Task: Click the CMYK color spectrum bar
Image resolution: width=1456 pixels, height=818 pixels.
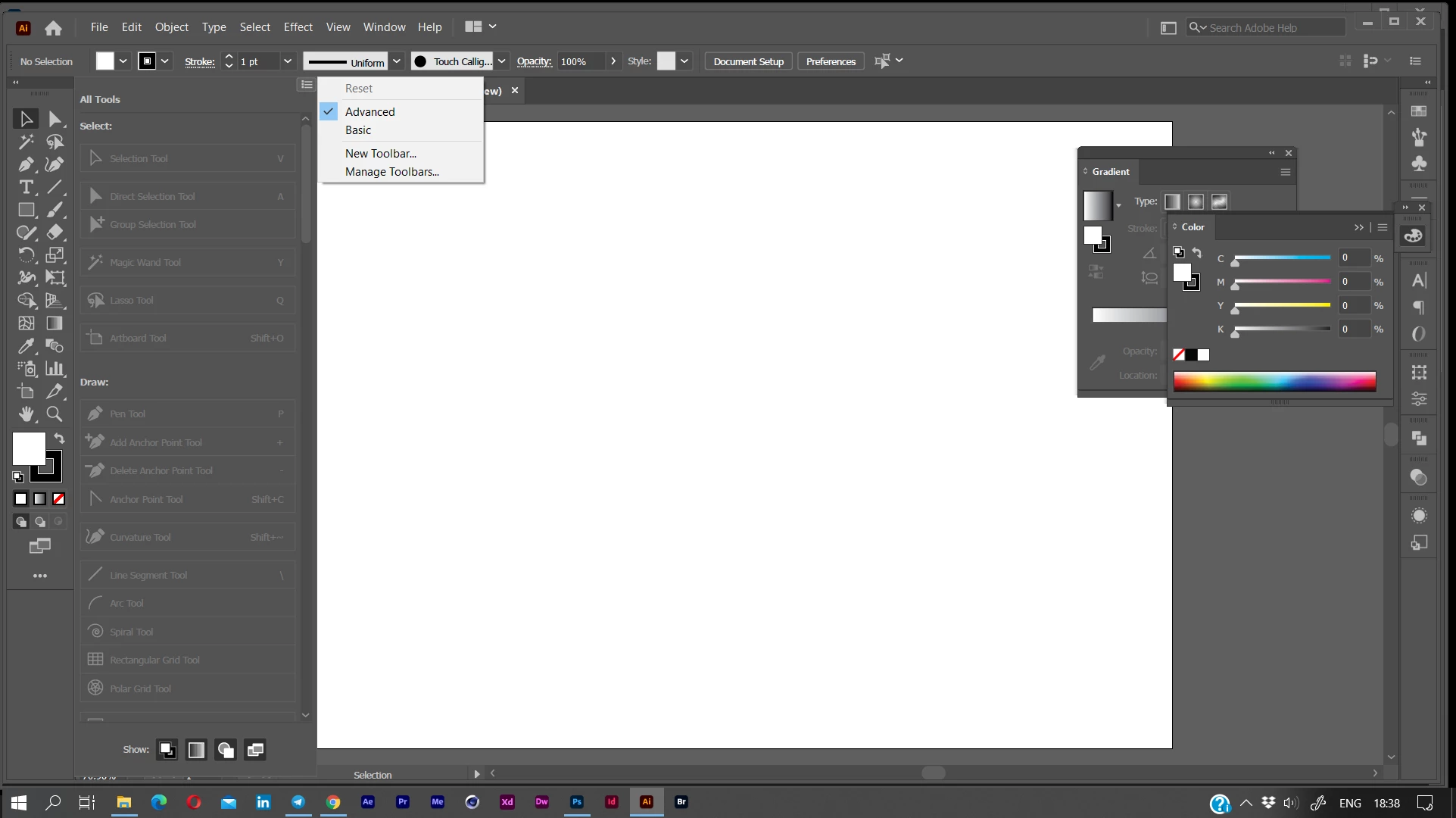Action: (1274, 381)
